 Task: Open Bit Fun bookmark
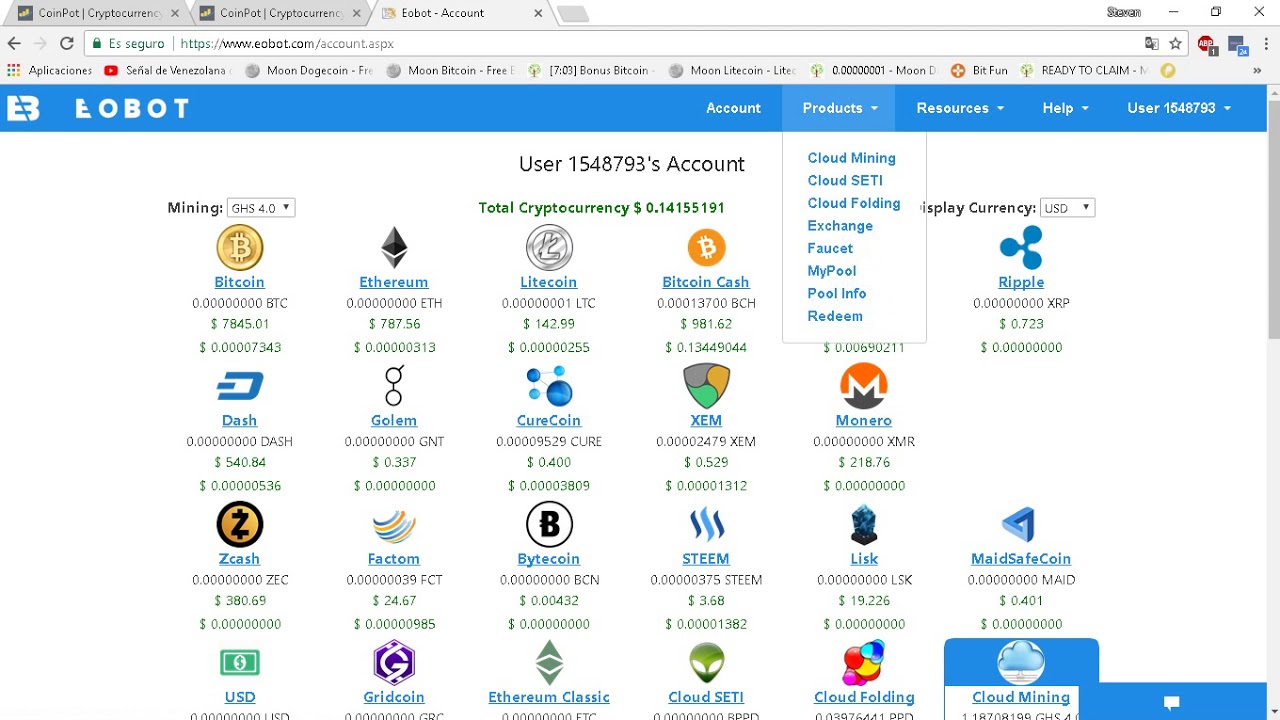tap(979, 71)
